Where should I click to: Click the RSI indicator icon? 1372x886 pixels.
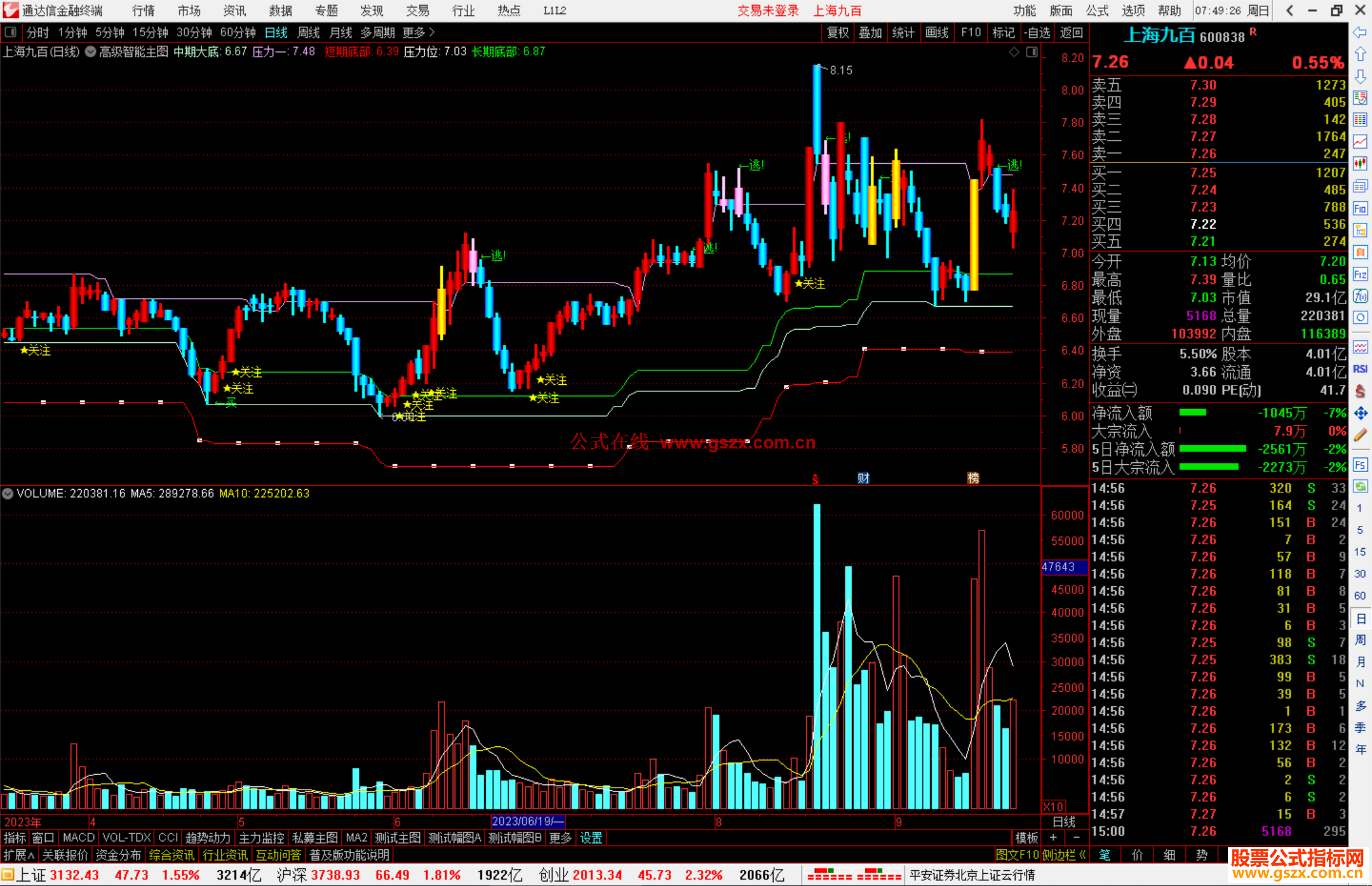(x=1360, y=369)
